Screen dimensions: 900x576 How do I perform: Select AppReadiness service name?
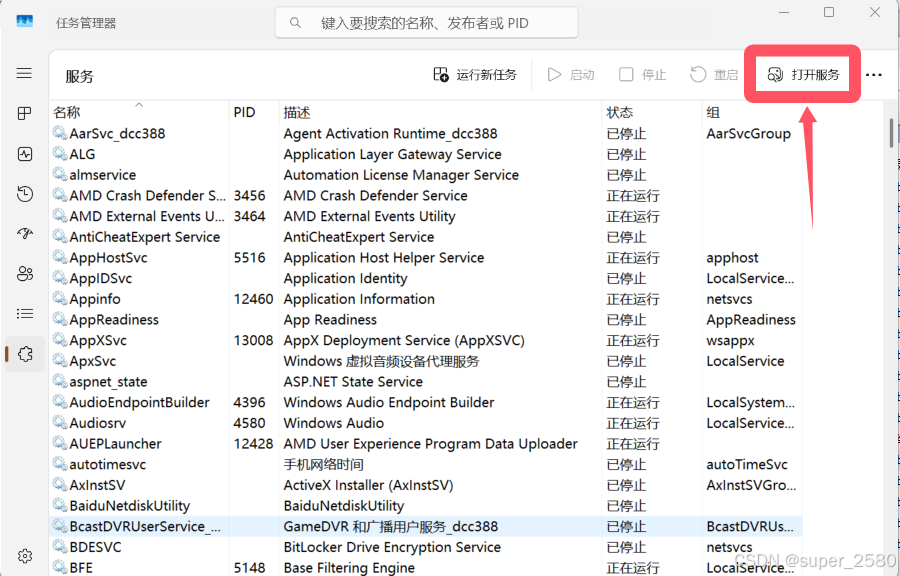[114, 320]
